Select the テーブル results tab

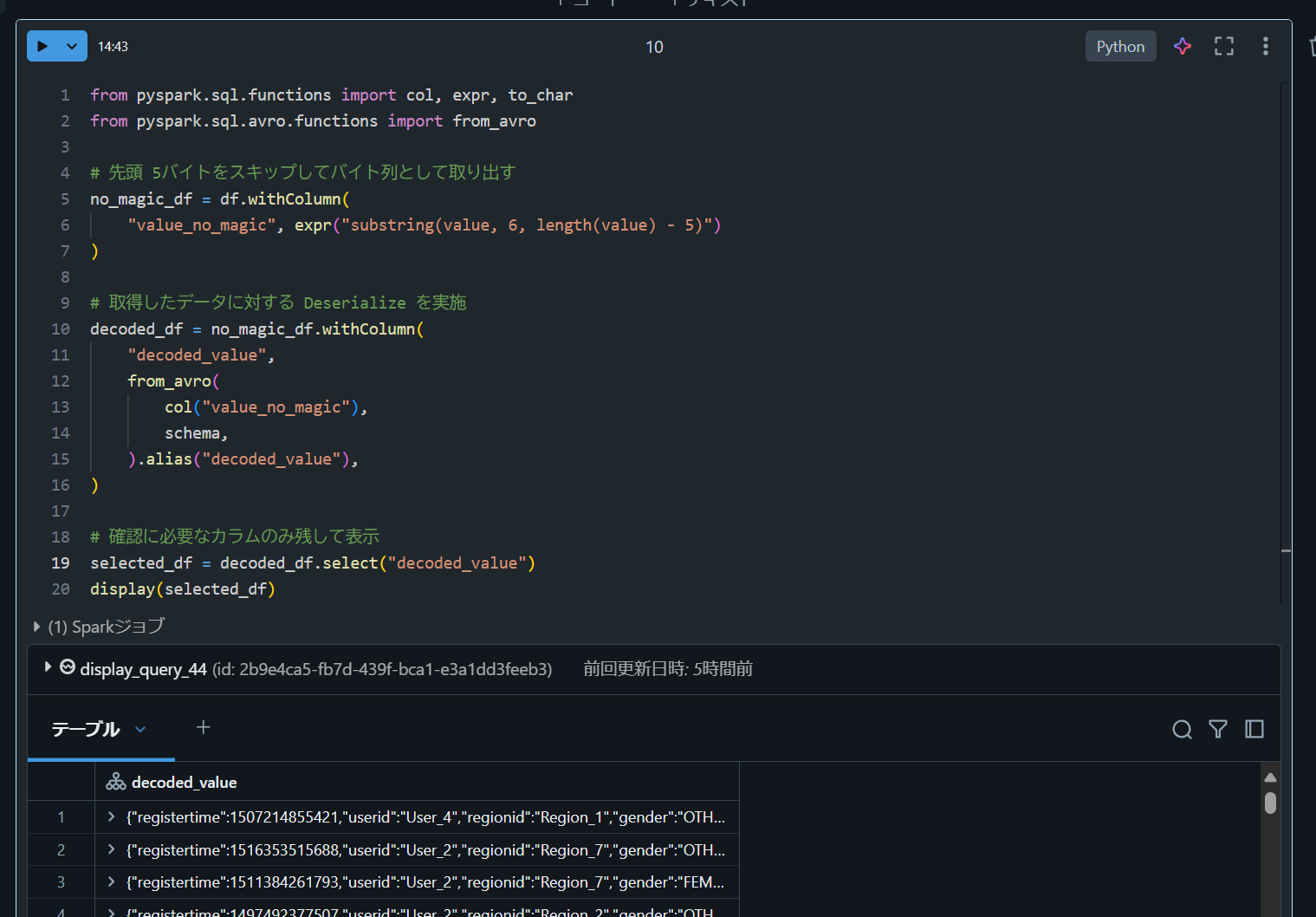[x=85, y=729]
